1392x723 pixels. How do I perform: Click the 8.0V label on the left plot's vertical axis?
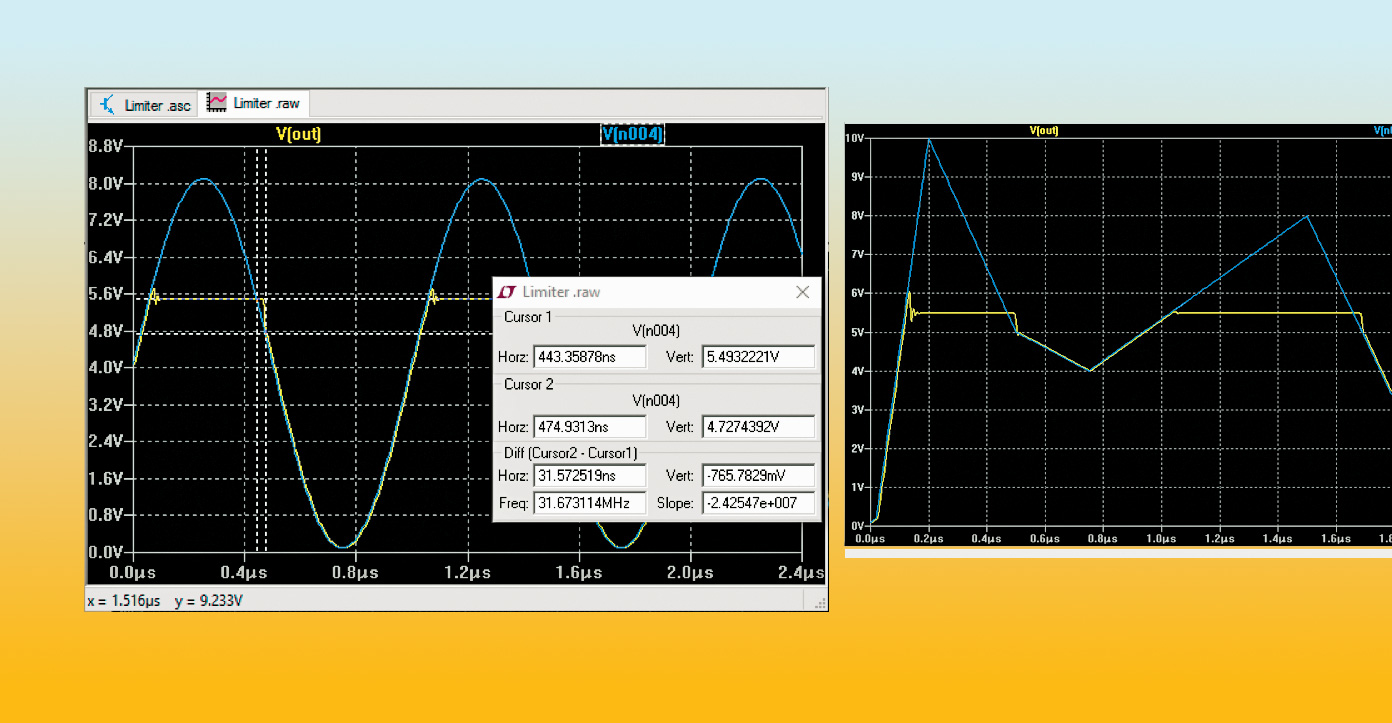pos(106,184)
